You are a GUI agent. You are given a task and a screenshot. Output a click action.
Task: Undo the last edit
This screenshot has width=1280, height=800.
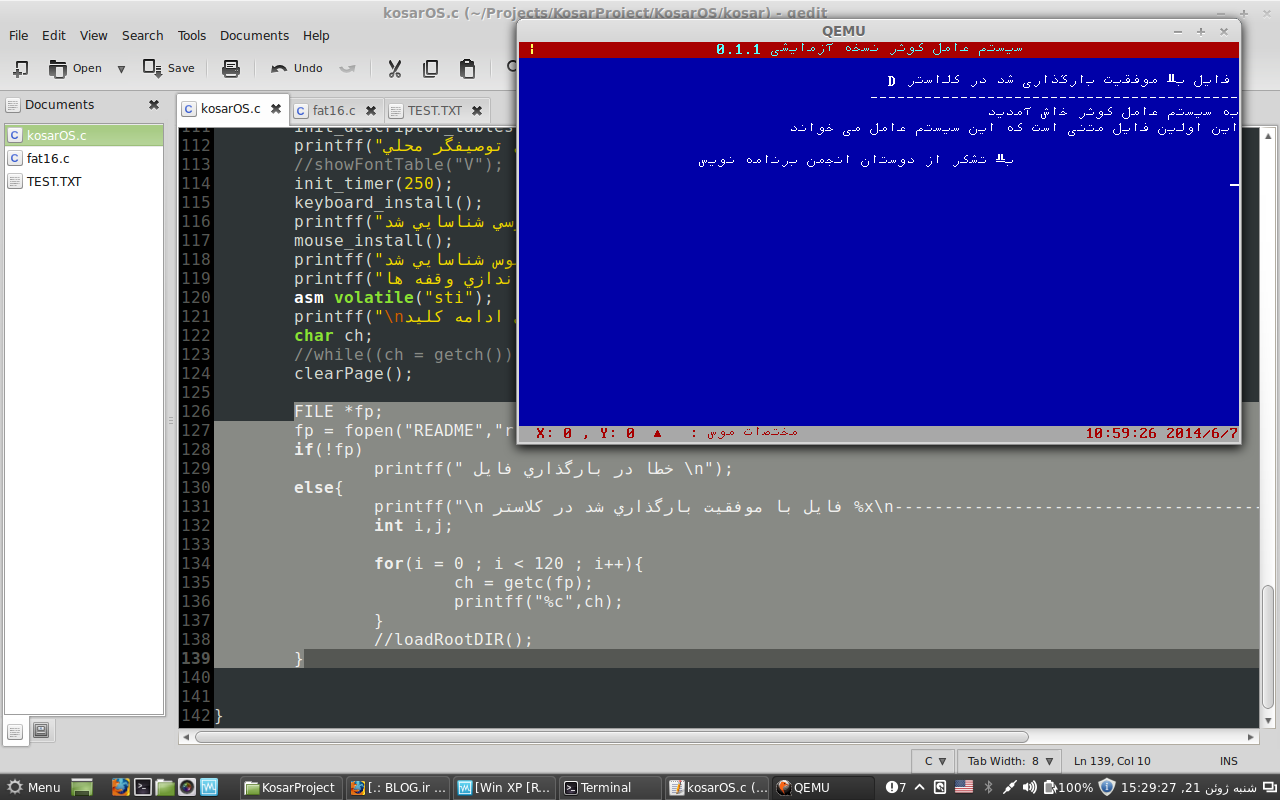coord(296,68)
